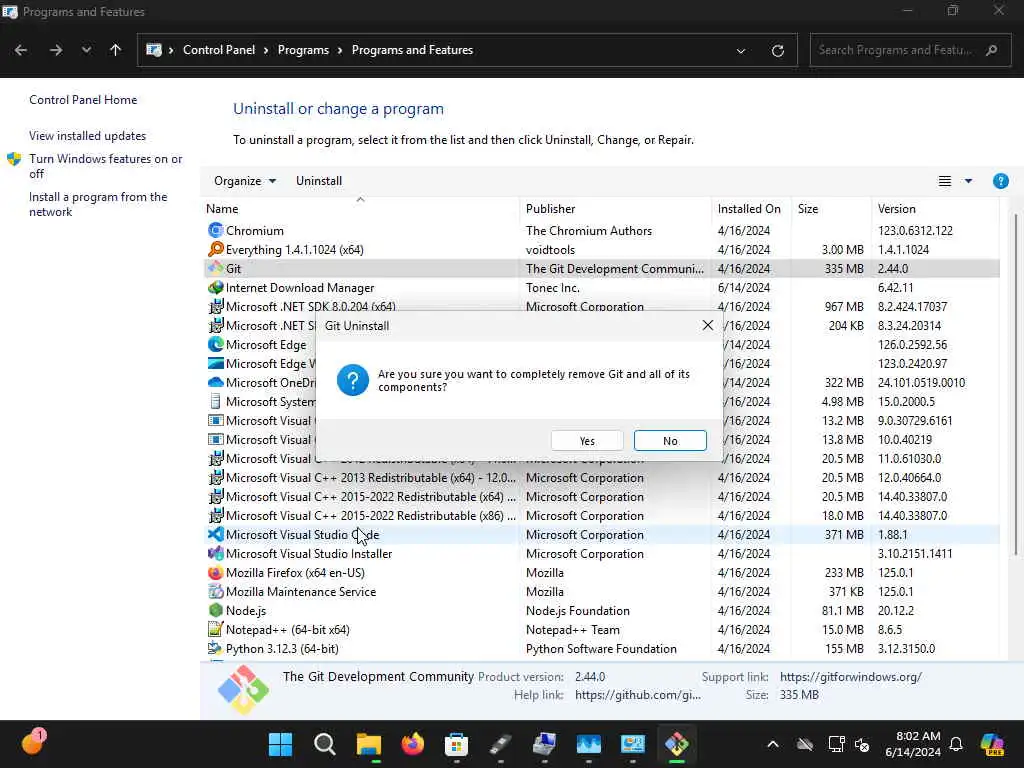Click the Everything search program icon
The height and width of the screenshot is (768, 1024).
click(216, 249)
